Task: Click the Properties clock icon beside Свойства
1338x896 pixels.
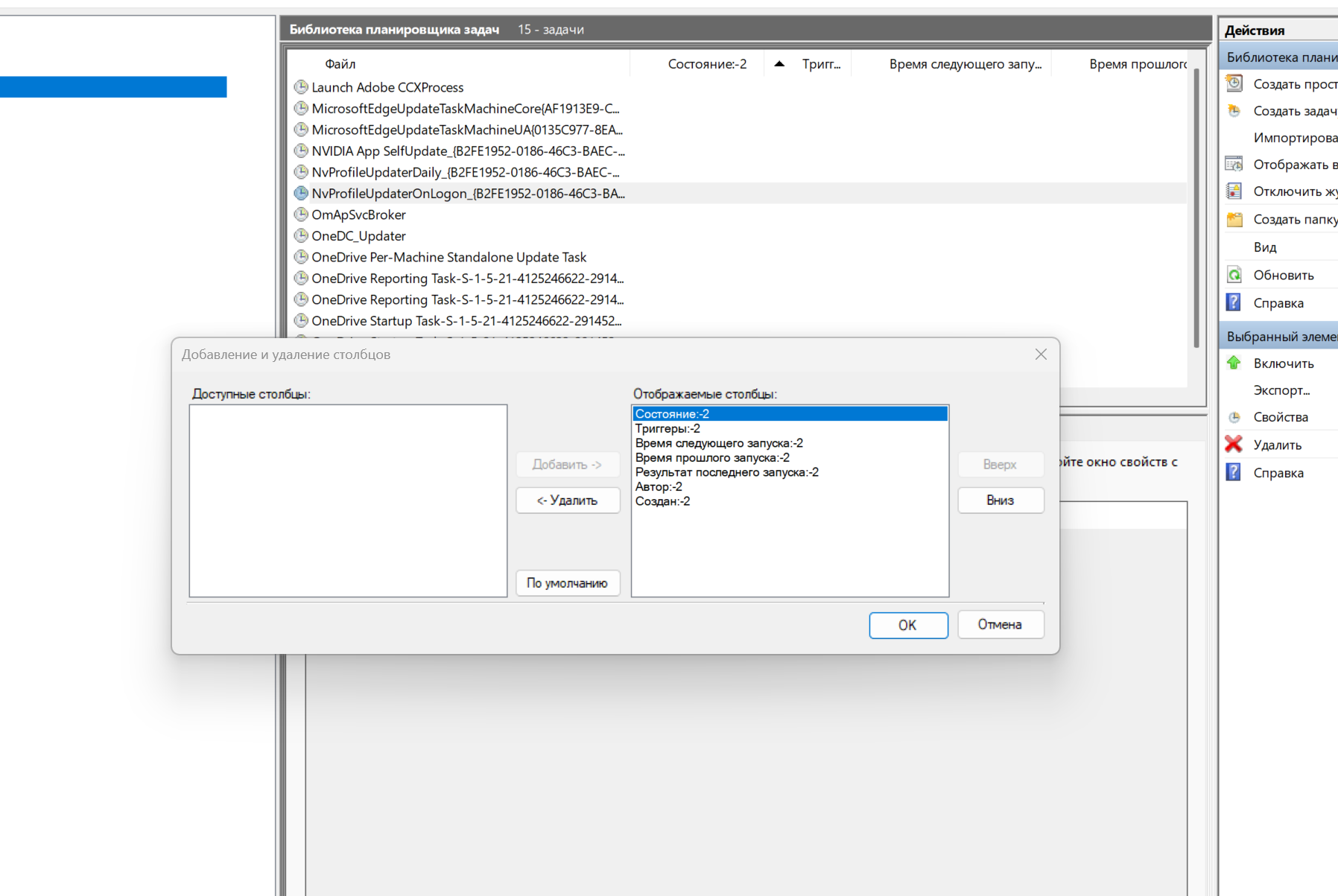Action: coord(1234,417)
